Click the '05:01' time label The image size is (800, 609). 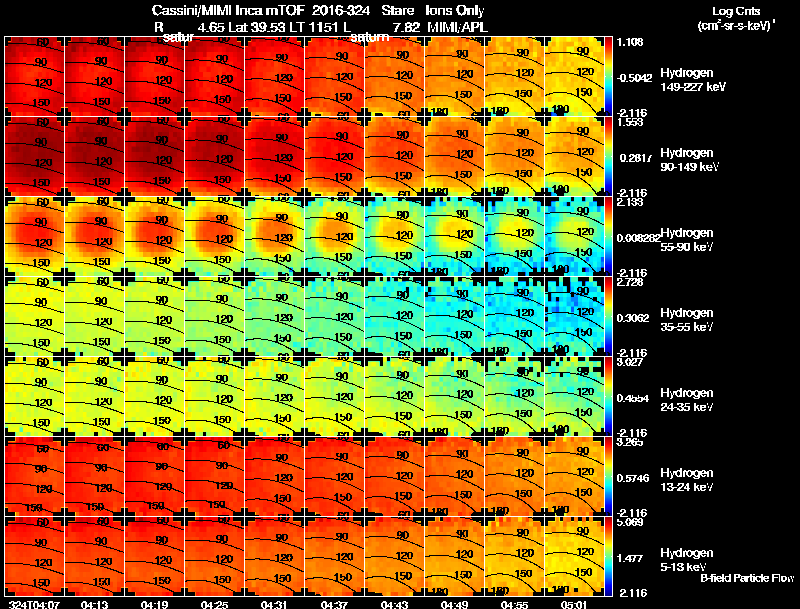[x=574, y=604]
